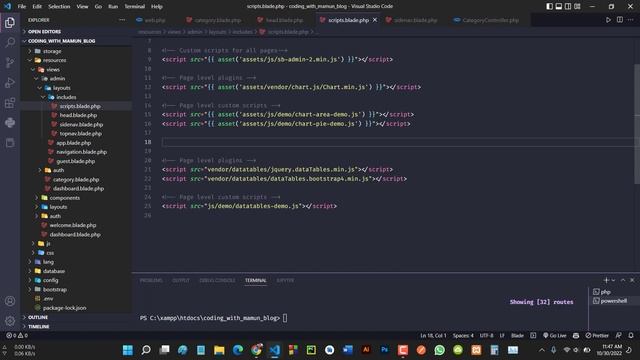This screenshot has height=360, width=640.
Task: Switch to the OUTPUT panel tab
Action: click(181, 280)
